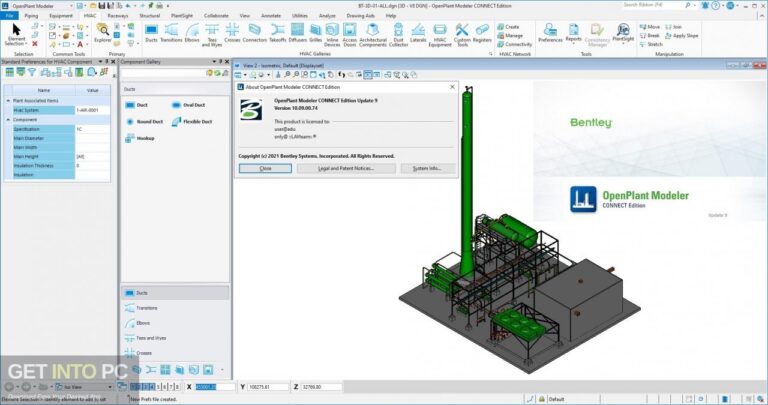The image size is (768, 405).
Task: Open the File menu
Action: click(9, 16)
